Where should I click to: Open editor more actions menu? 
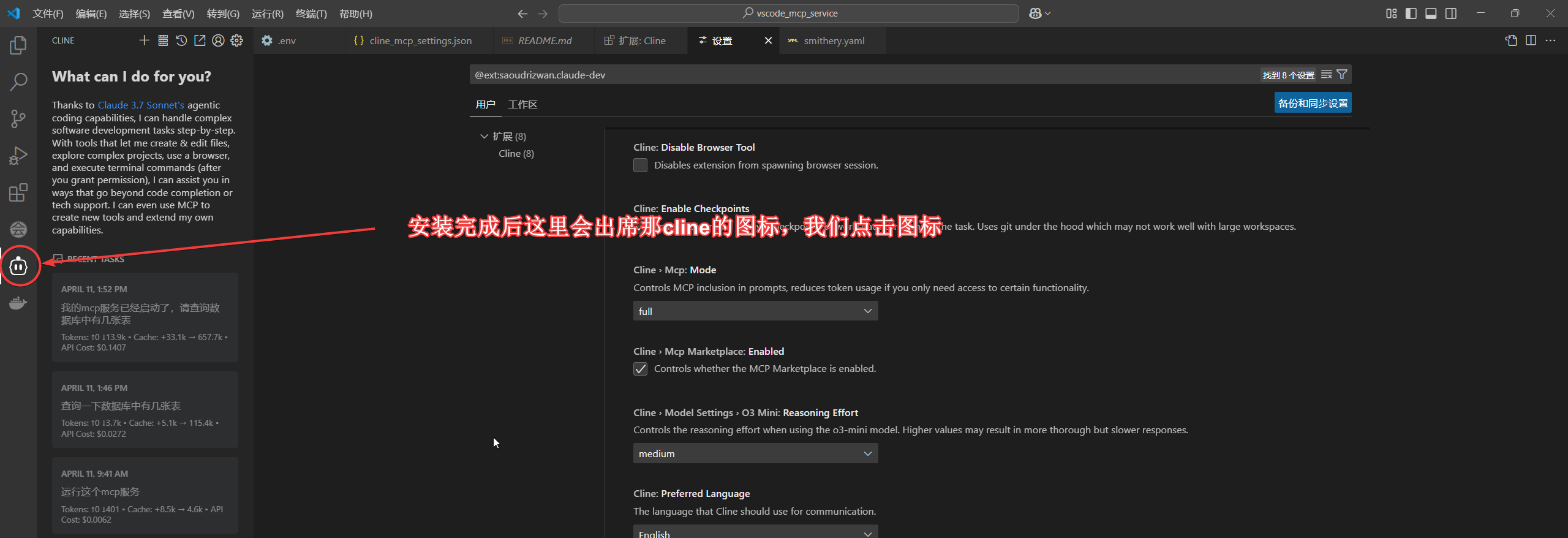click(x=1550, y=40)
